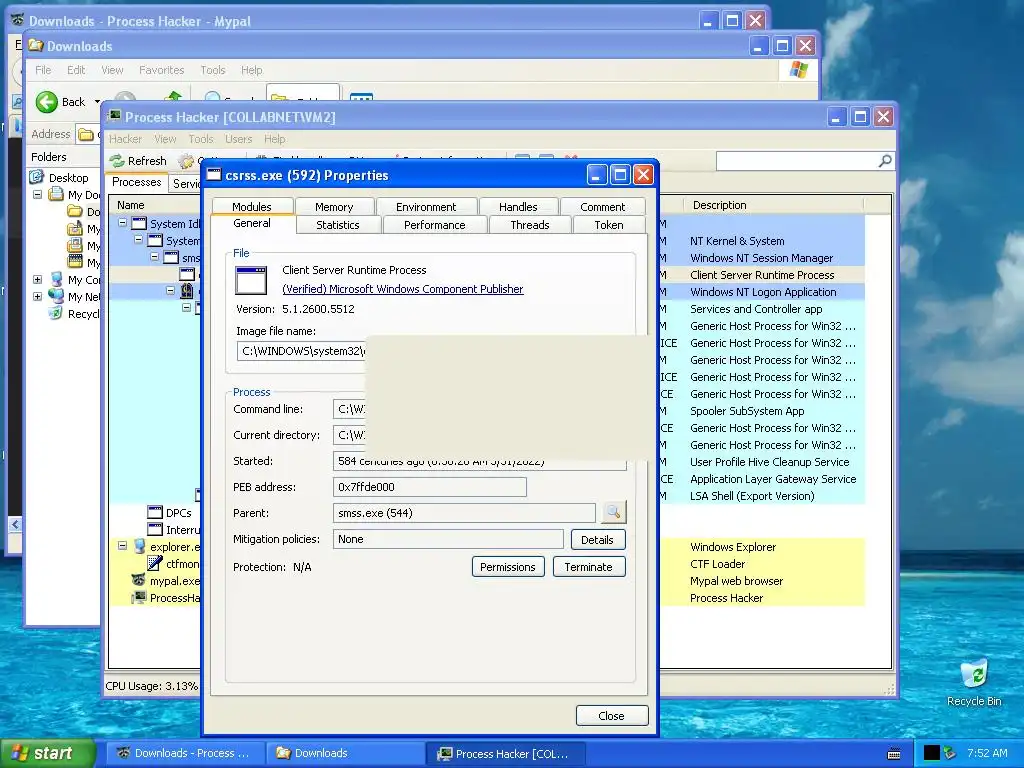The height and width of the screenshot is (768, 1024).
Task: Switch to the Memory tab
Action: coord(334,206)
